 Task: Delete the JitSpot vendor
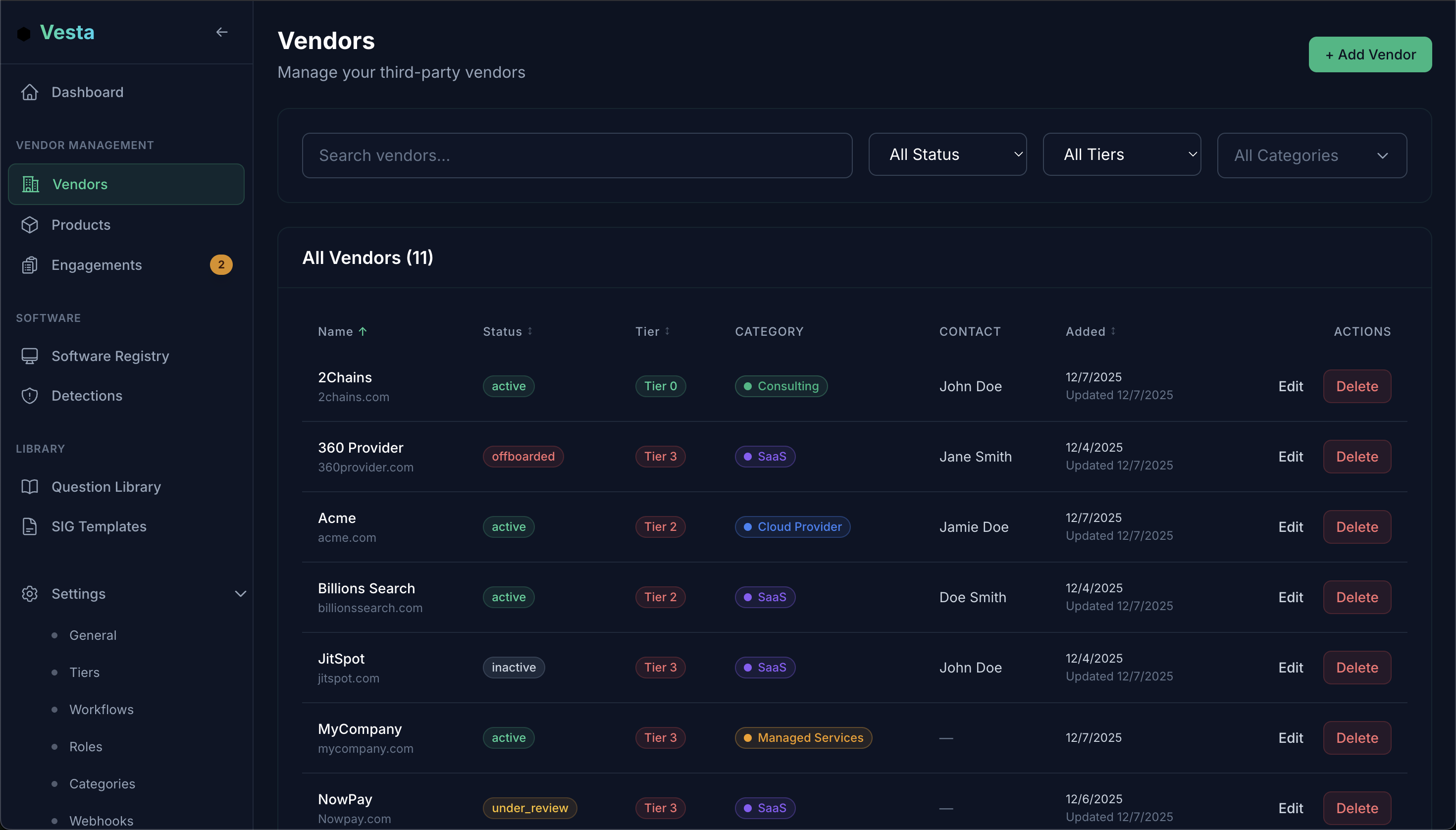coord(1357,667)
